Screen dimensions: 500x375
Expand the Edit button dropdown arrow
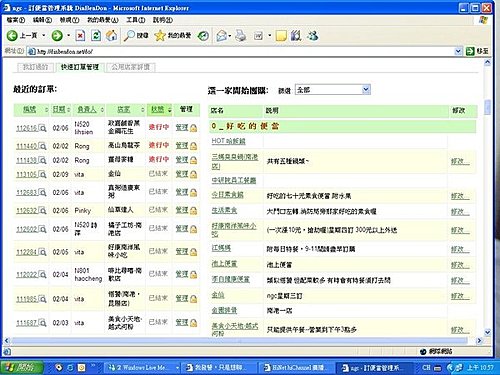point(269,36)
